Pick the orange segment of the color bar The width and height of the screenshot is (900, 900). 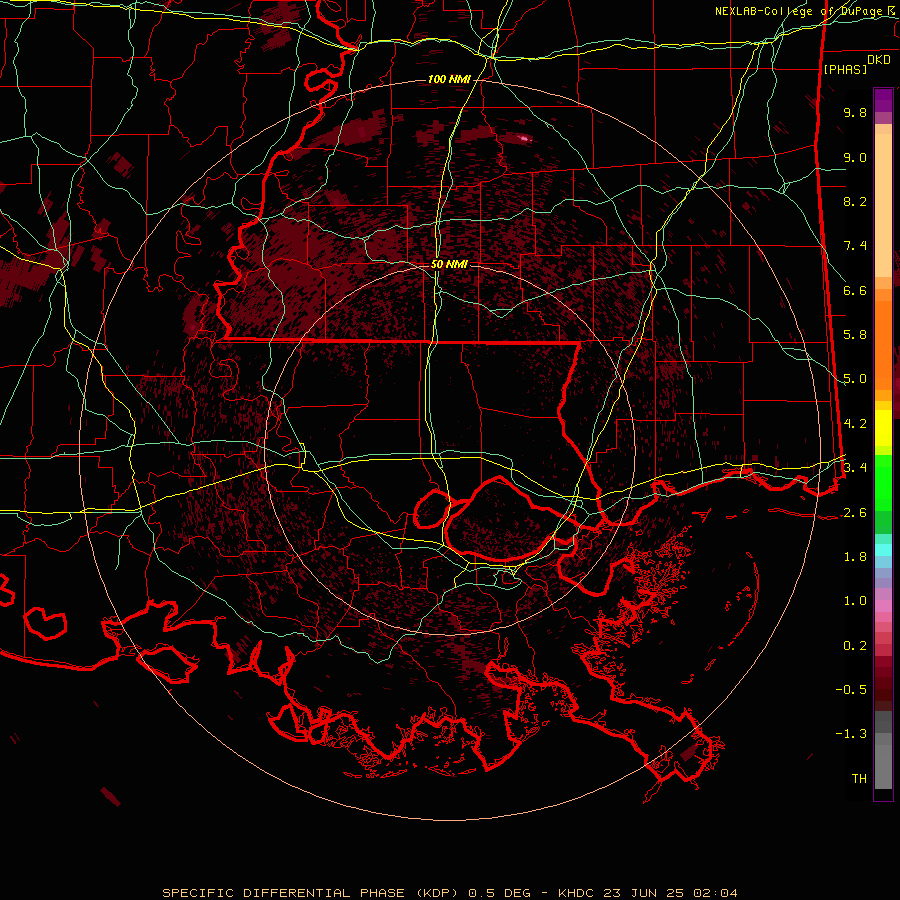(883, 346)
